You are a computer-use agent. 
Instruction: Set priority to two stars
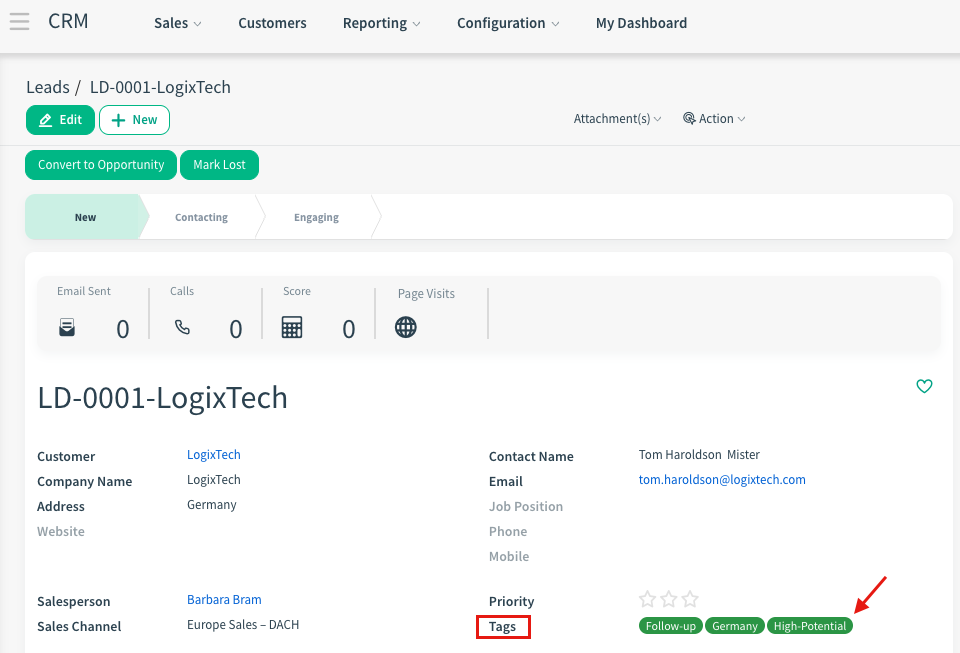pyautogui.click(x=669, y=600)
